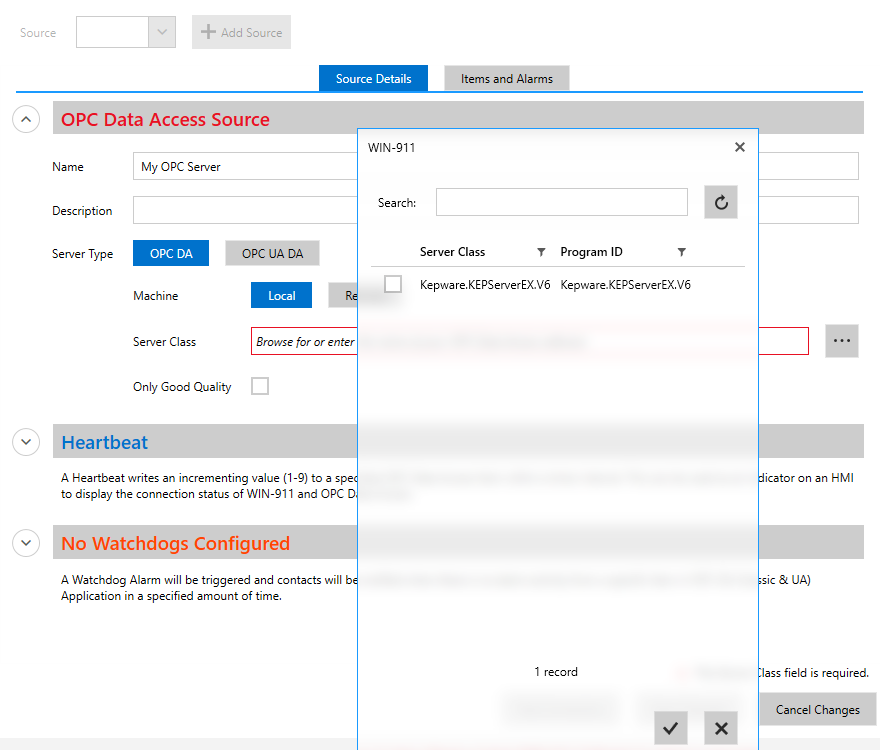Image resolution: width=880 pixels, height=750 pixels.
Task: Click the 1 record status text
Action: click(556, 671)
